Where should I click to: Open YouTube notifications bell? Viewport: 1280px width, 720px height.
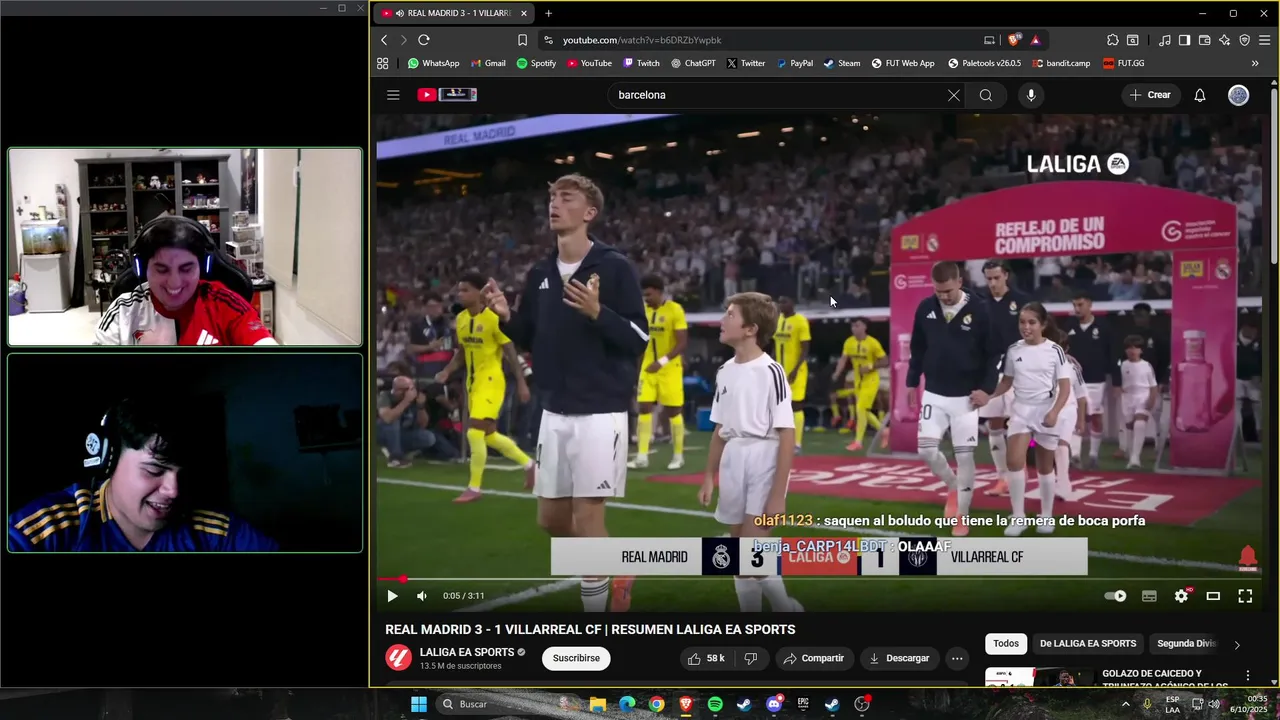[x=1200, y=95]
